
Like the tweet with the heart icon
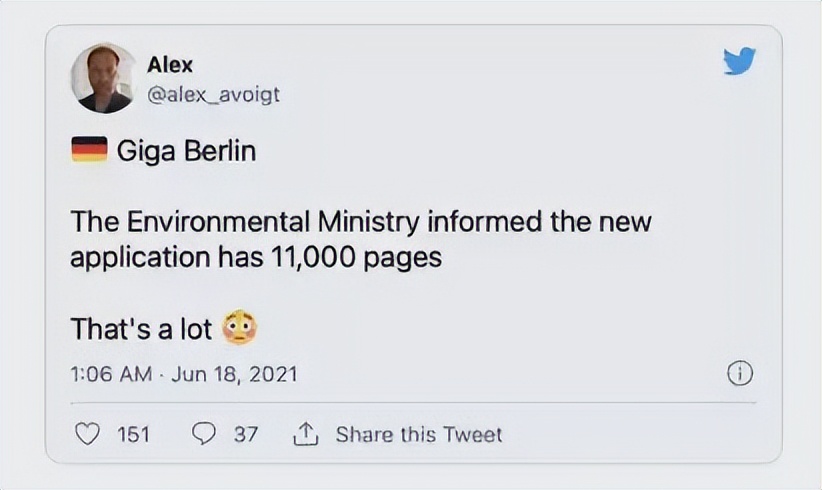pyautogui.click(x=90, y=434)
